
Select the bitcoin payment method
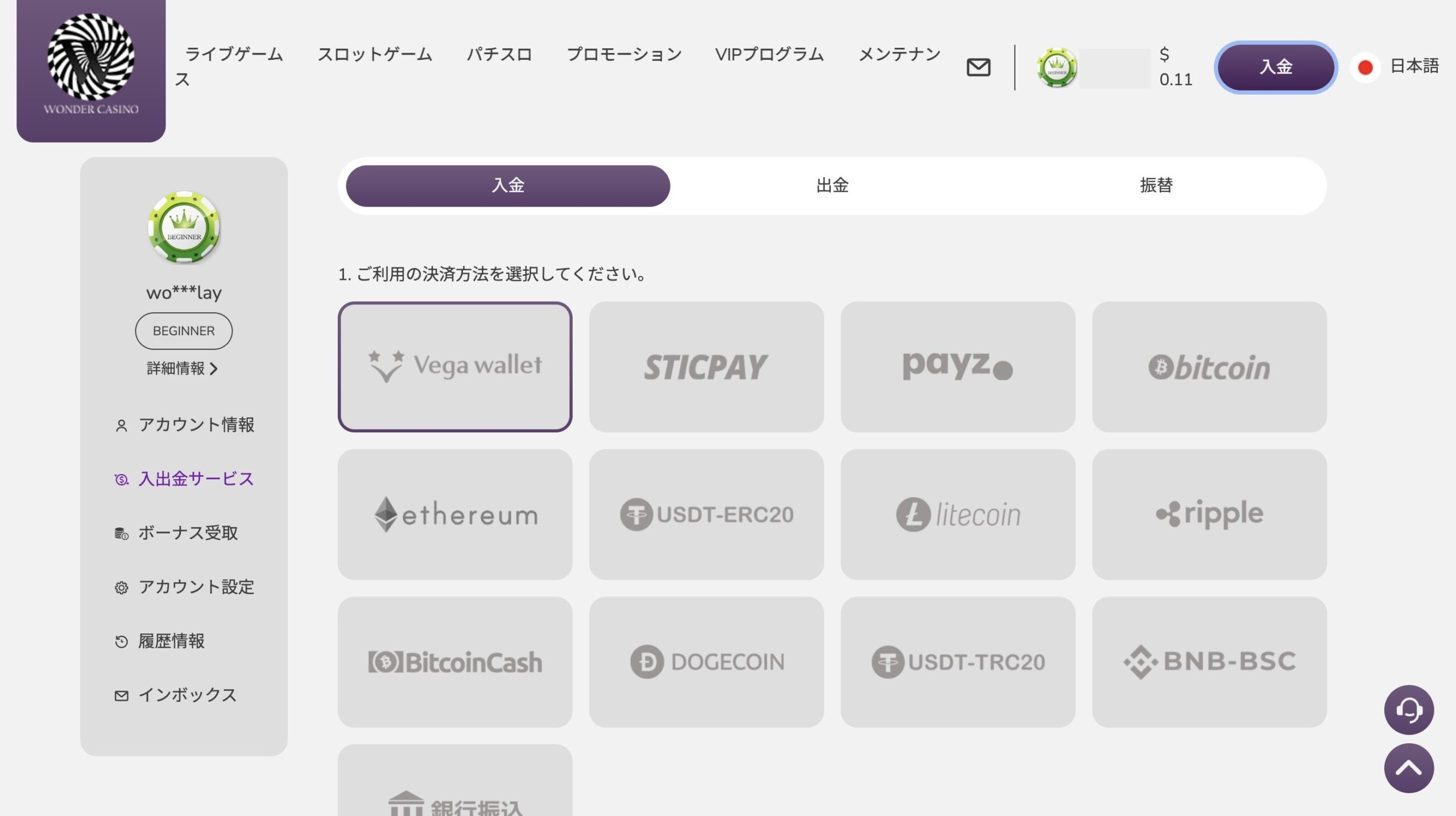[x=1209, y=367]
